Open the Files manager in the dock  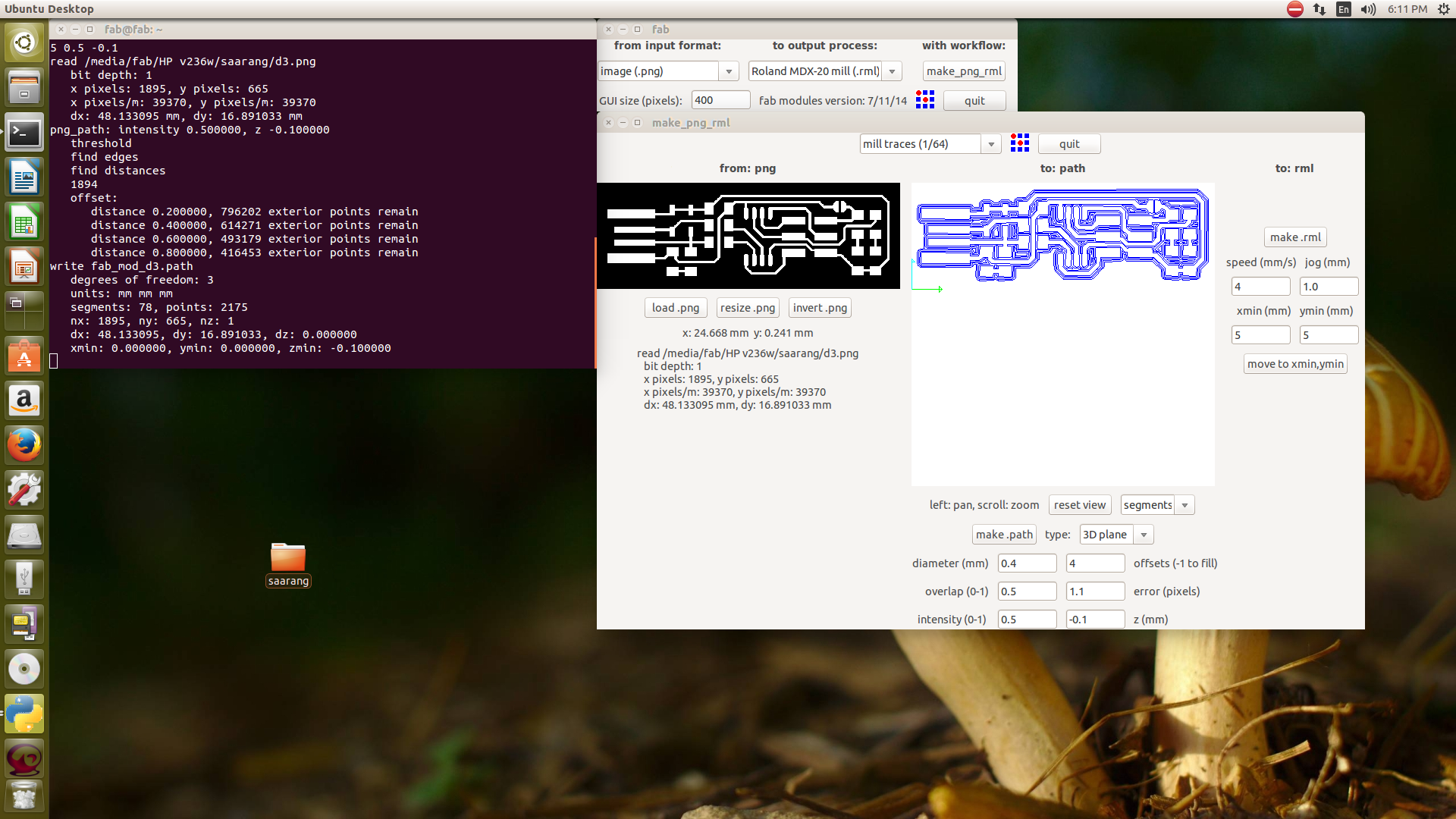(x=24, y=87)
